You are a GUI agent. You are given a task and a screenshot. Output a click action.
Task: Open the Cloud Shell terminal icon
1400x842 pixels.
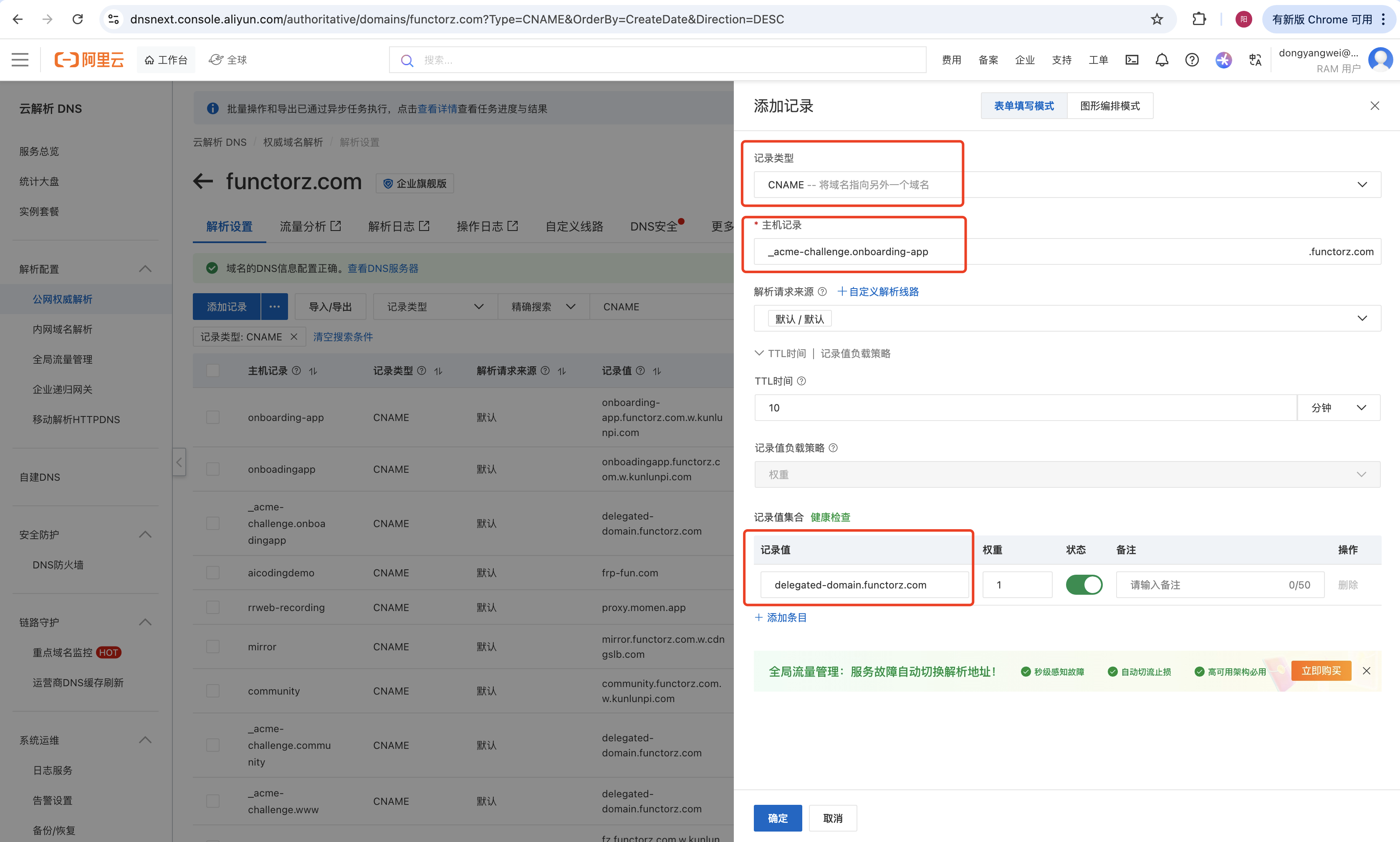click(x=1131, y=60)
